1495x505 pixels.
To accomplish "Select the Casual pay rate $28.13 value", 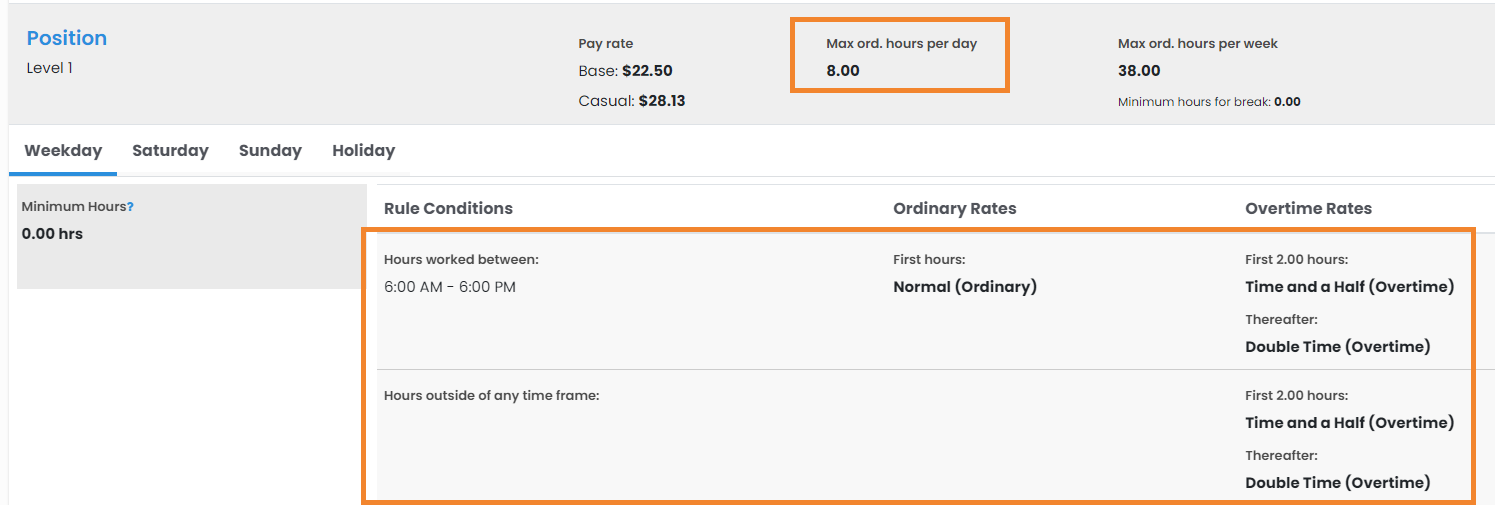I will point(661,101).
